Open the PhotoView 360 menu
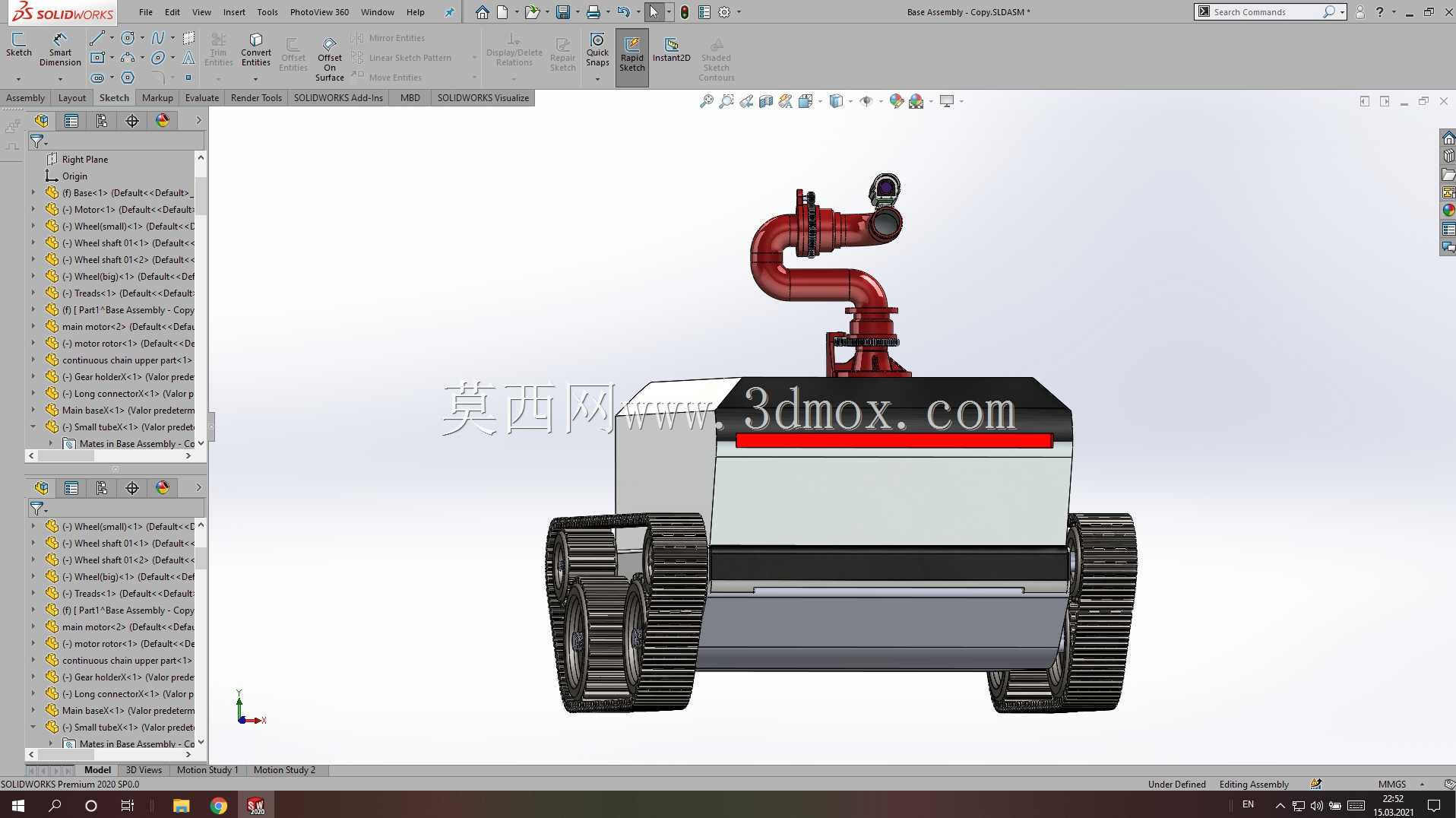Viewport: 1456px width, 818px height. pos(319,12)
